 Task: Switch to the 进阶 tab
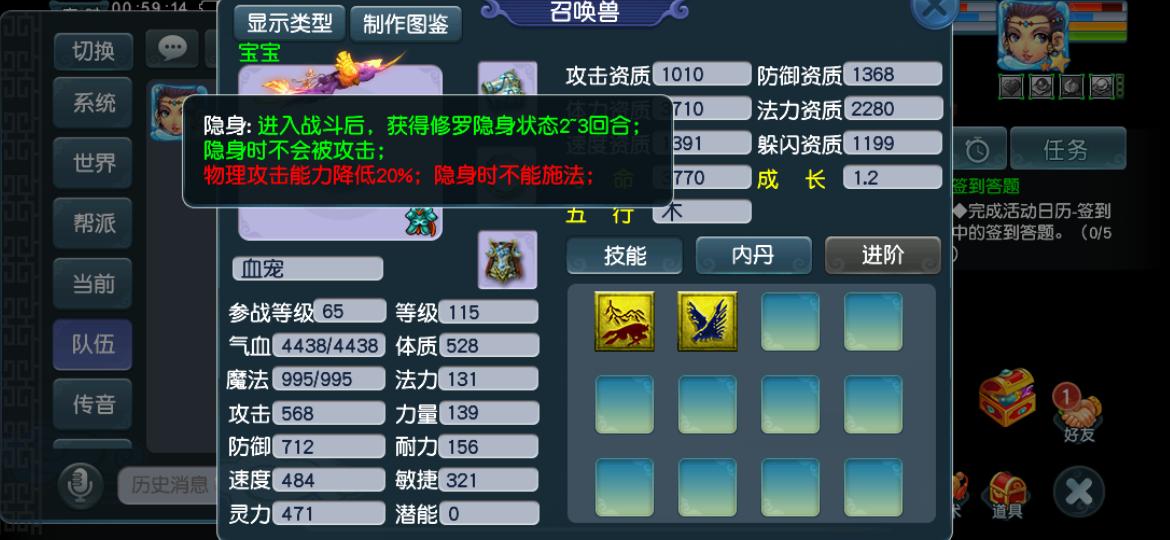[883, 256]
